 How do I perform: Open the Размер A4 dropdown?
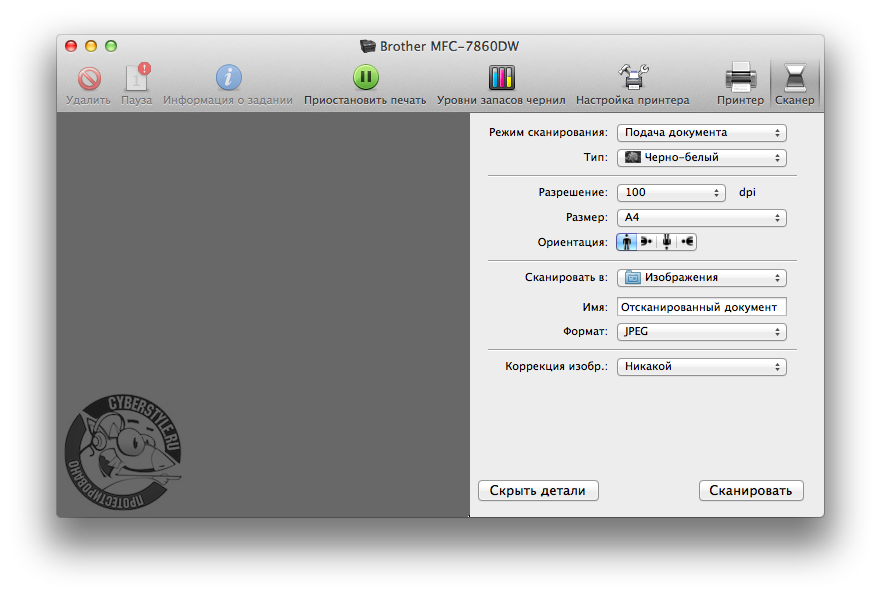click(x=702, y=217)
